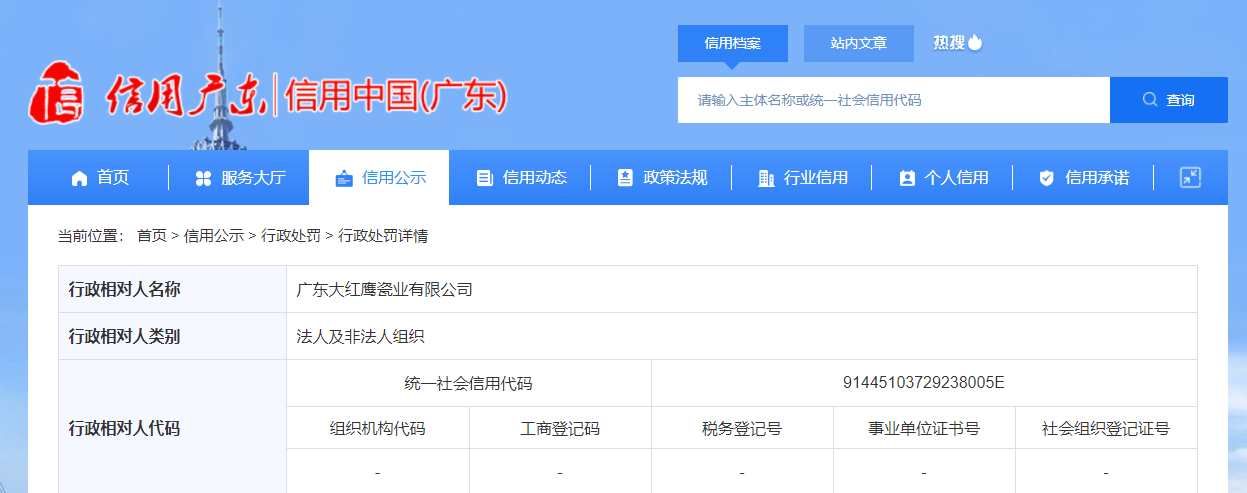Click the 热搜 hot search label

pos(949,42)
